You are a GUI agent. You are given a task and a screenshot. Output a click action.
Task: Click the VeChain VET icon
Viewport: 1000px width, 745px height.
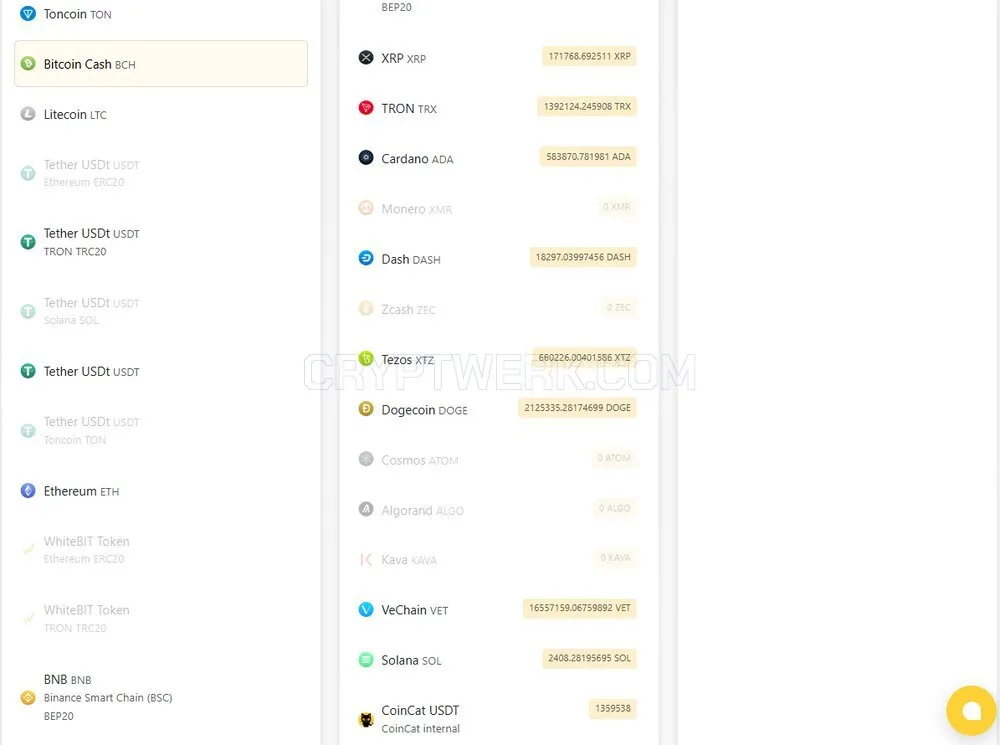(366, 610)
